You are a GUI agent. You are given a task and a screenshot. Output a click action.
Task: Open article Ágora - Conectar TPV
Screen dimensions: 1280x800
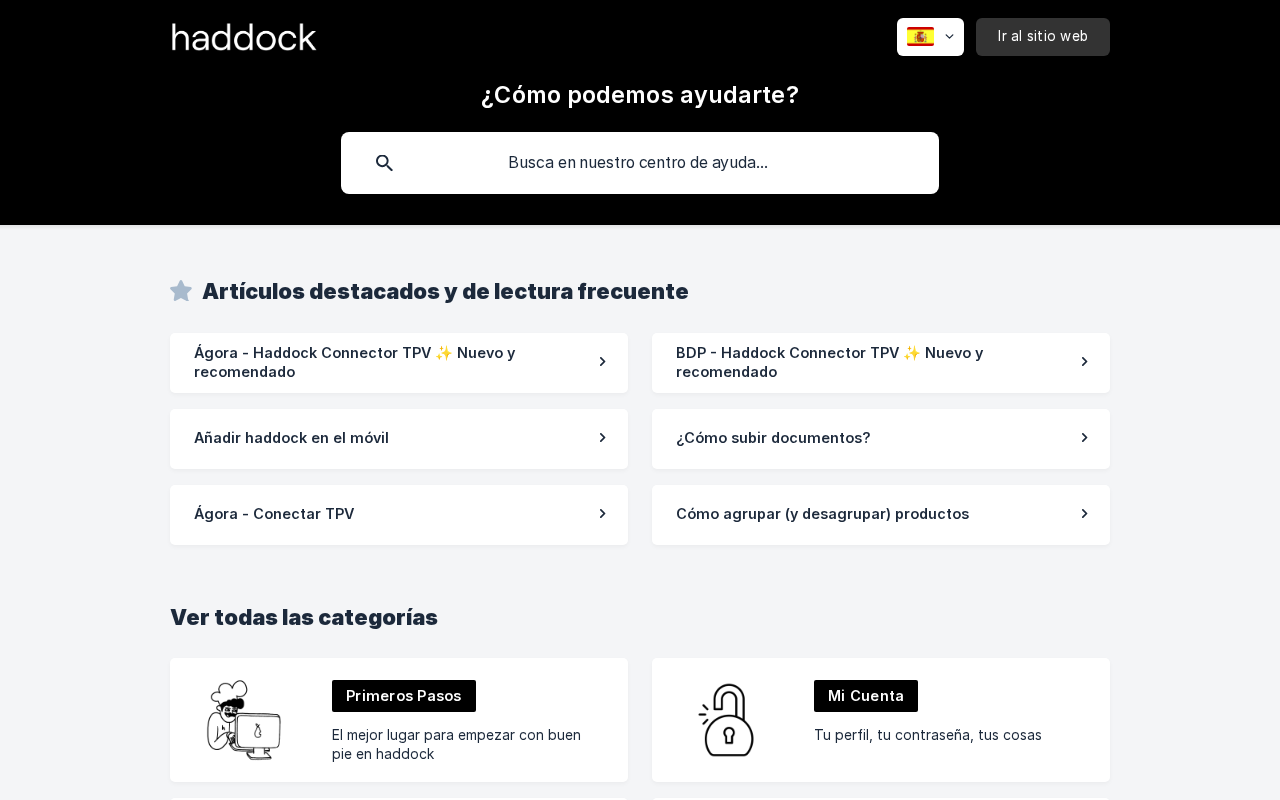coord(399,515)
